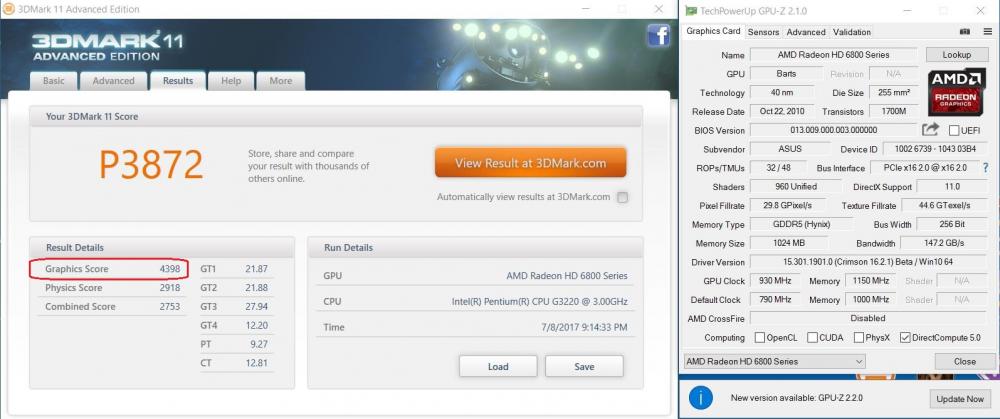
Task: Click the Combined Score 2753 row
Action: pos(112,307)
